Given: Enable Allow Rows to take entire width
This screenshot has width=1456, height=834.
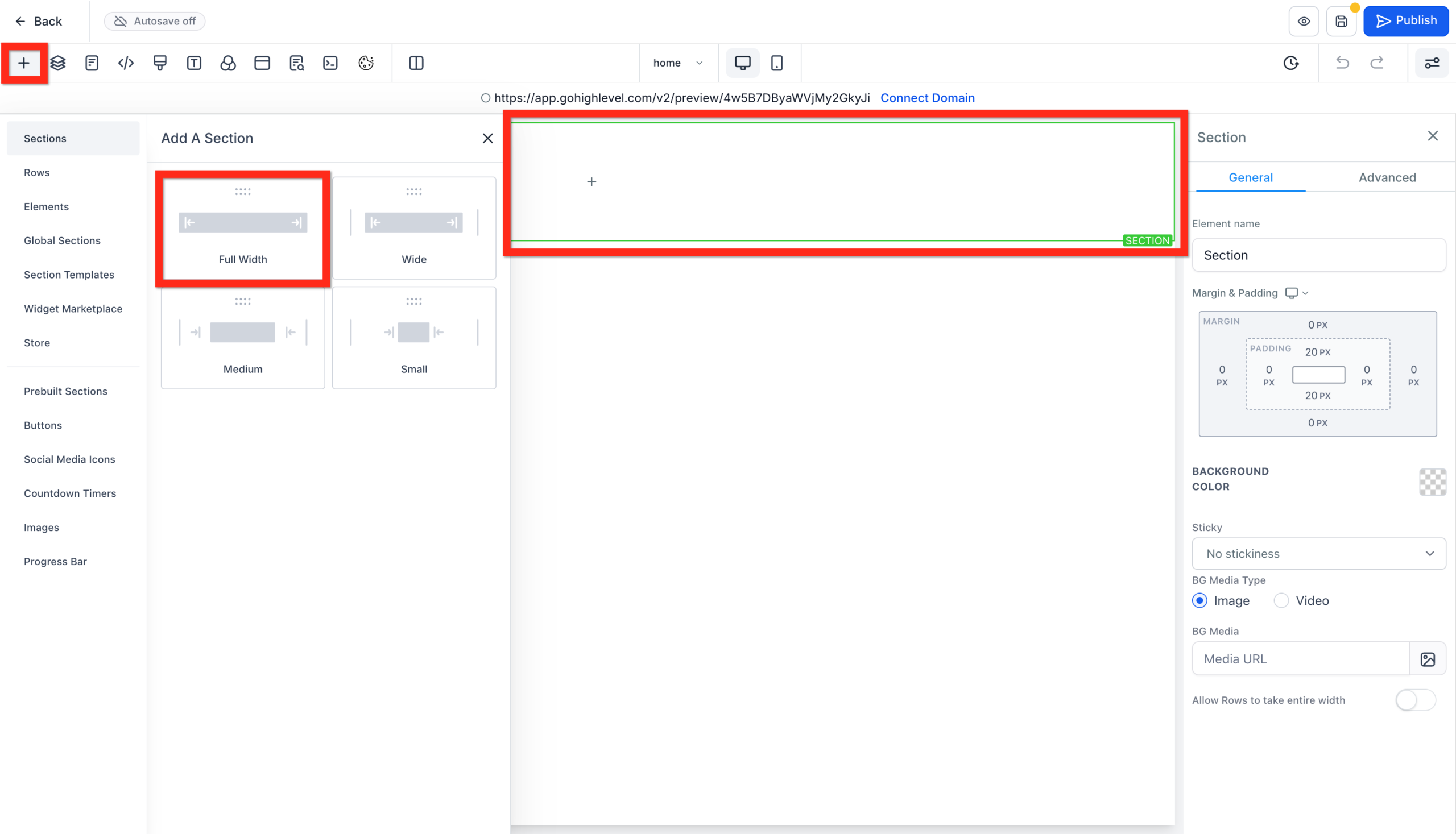Looking at the screenshot, I should click(x=1416, y=700).
